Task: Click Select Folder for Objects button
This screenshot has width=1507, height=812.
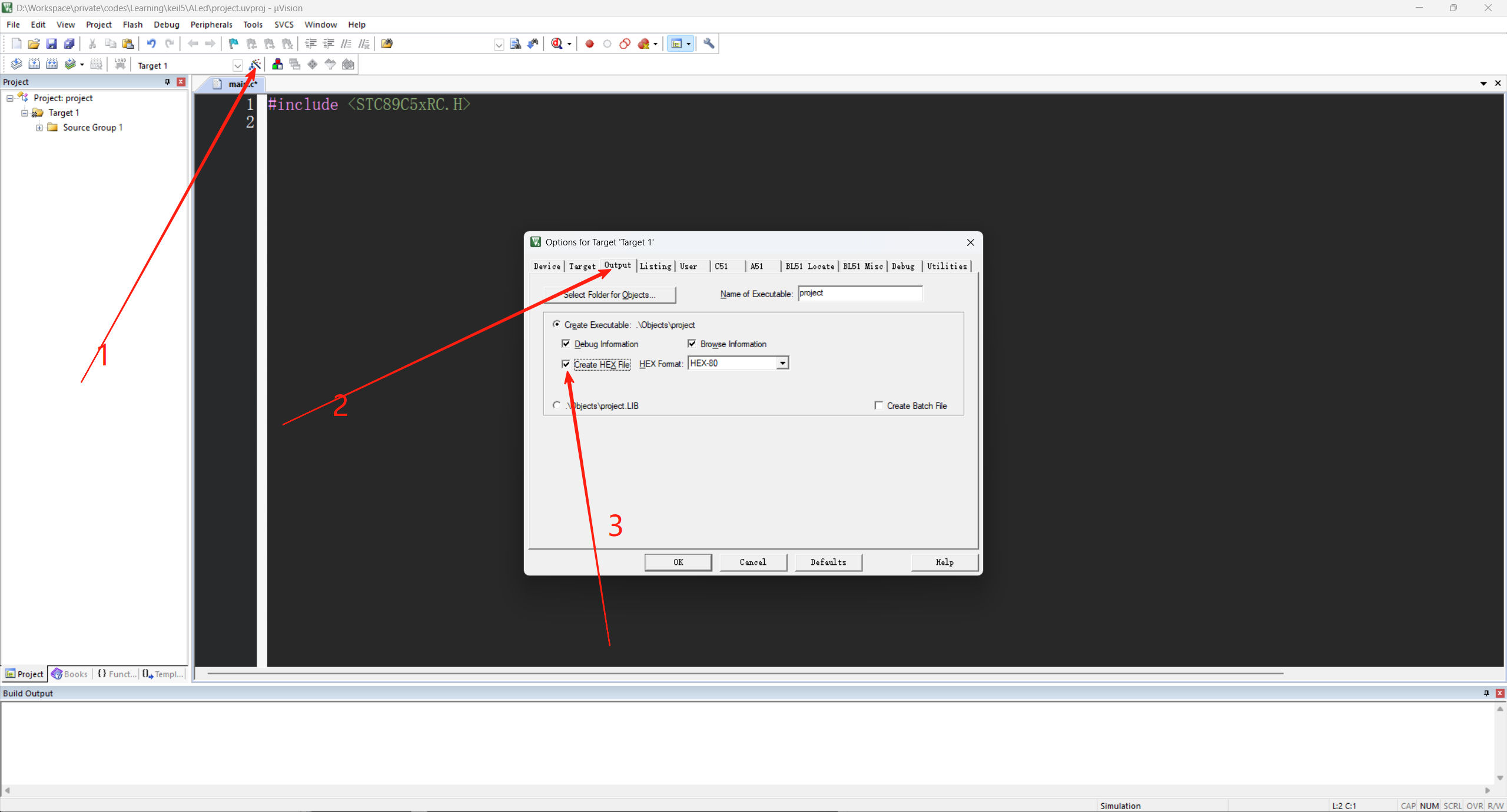Action: coord(610,295)
